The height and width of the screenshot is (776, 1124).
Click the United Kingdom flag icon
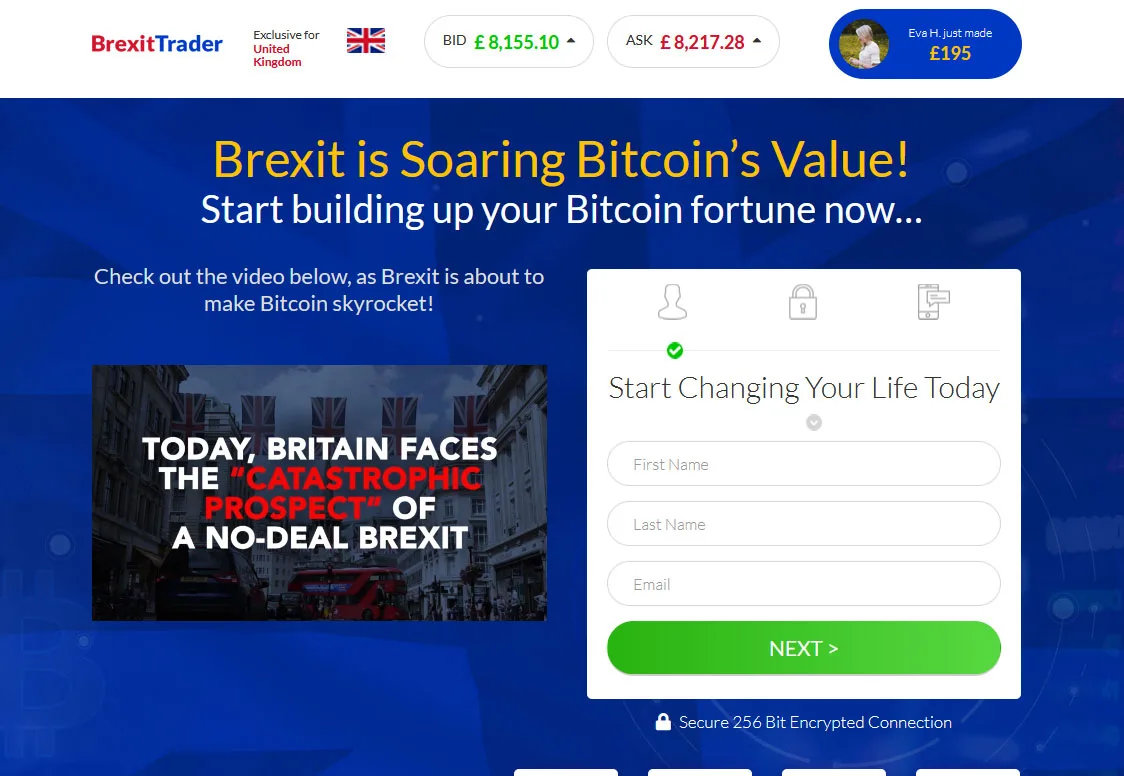click(x=366, y=41)
